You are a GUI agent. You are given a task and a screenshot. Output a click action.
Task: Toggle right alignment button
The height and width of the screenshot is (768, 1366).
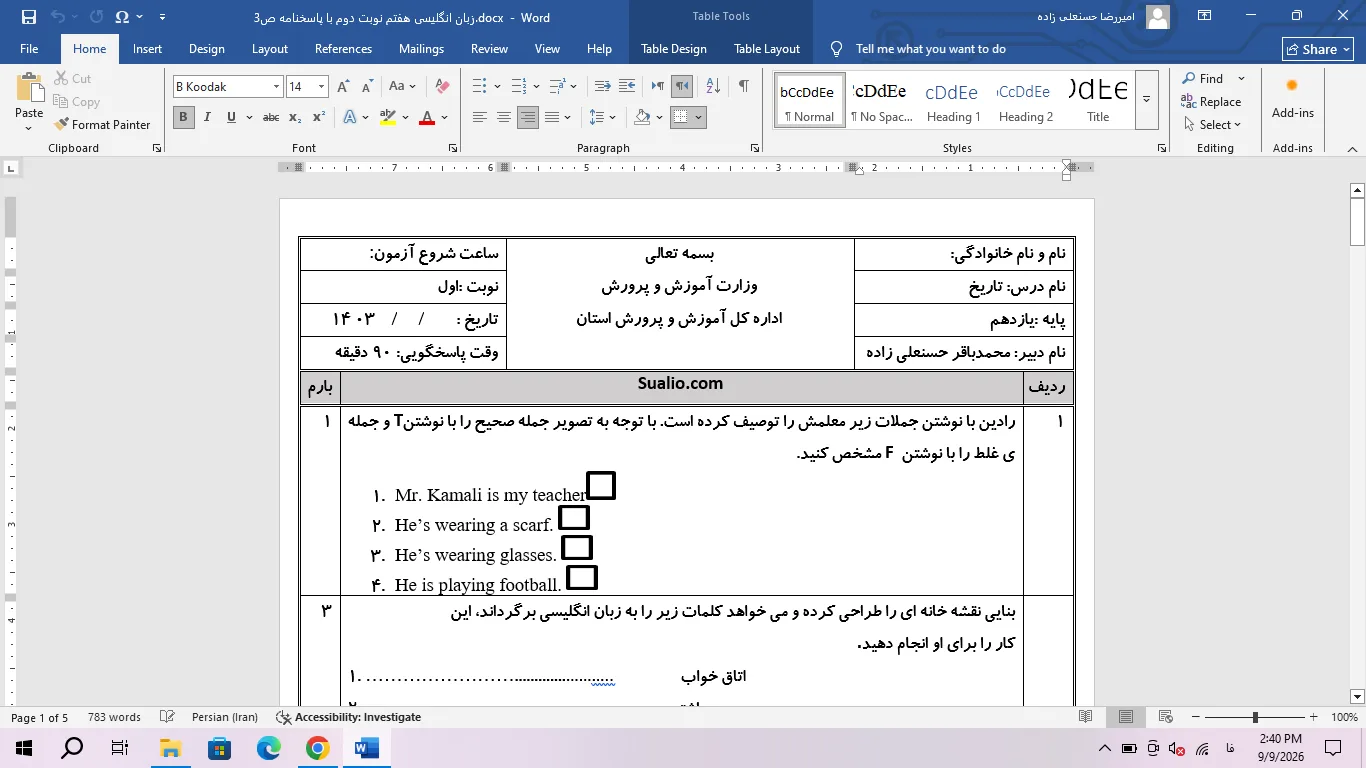click(x=528, y=117)
